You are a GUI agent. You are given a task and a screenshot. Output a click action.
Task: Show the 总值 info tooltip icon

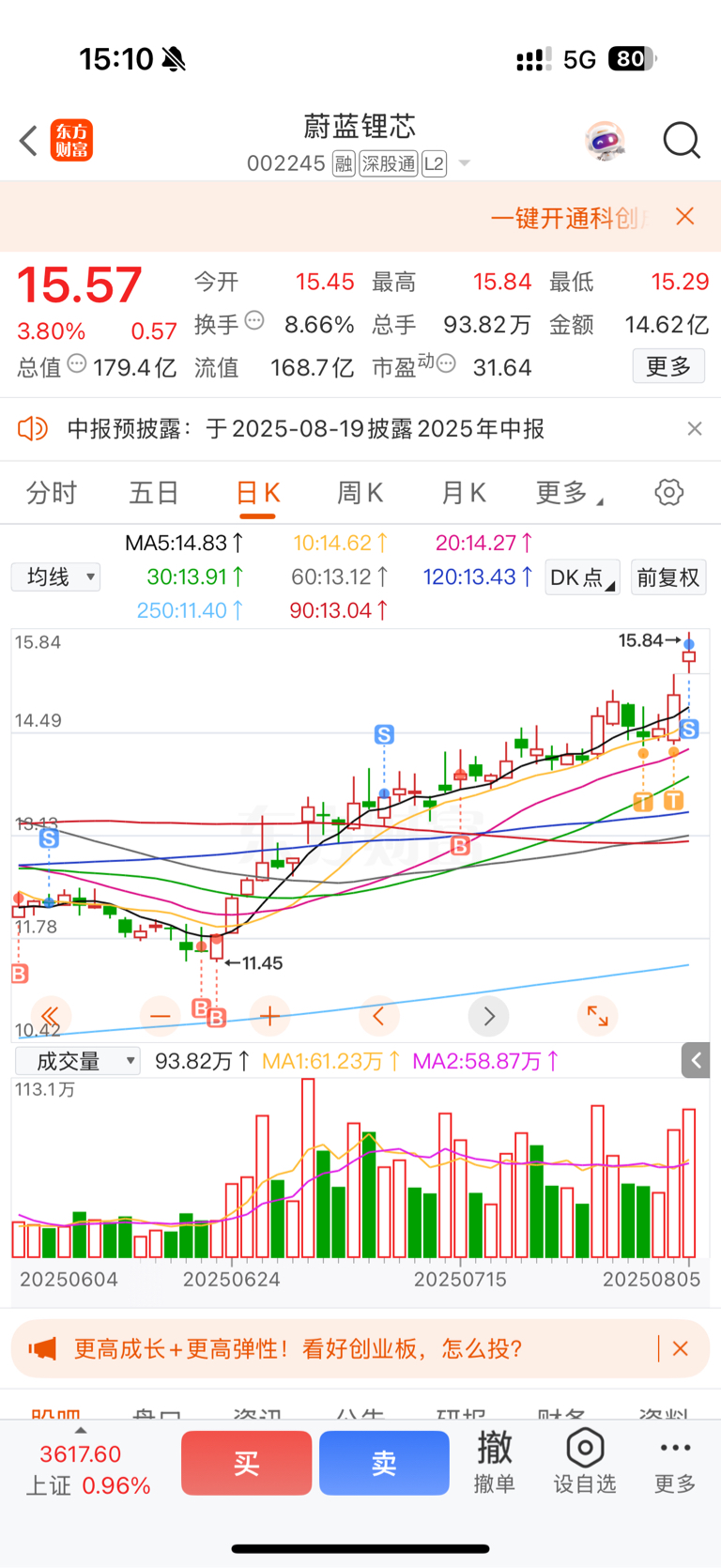(77, 364)
